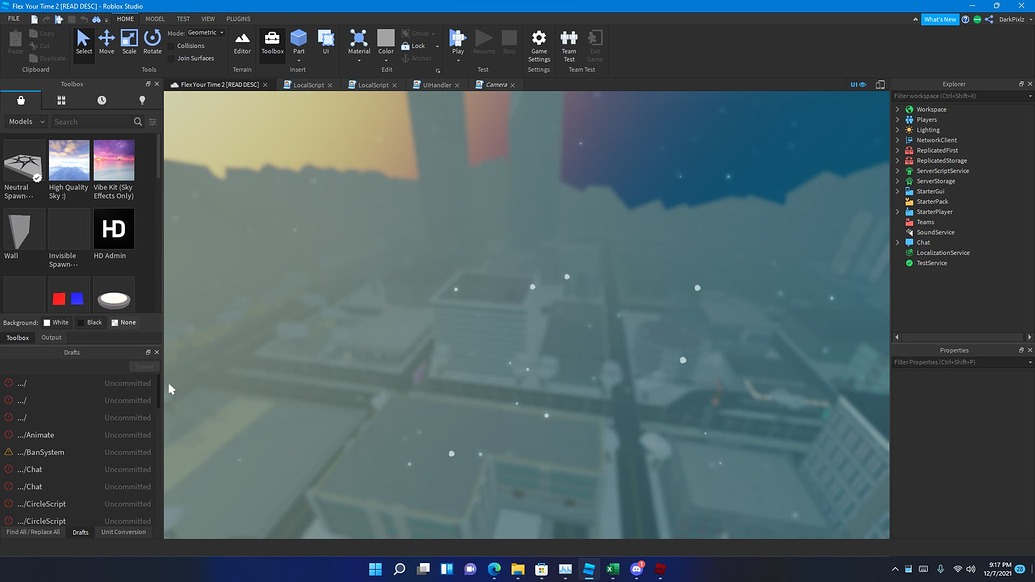Switch to the MODEL ribbon tab
Viewport: 1035px width, 582px height.
tap(155, 18)
